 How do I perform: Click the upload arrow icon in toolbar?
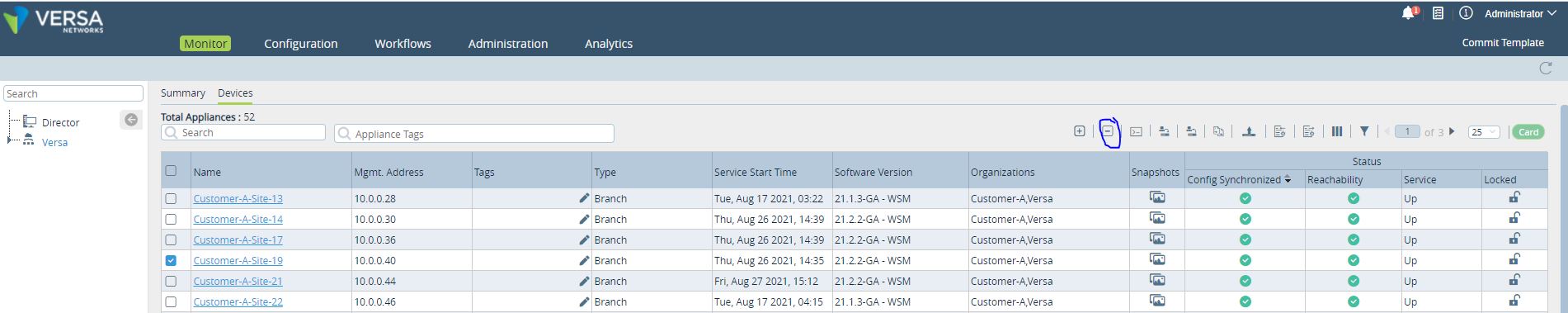1249,131
